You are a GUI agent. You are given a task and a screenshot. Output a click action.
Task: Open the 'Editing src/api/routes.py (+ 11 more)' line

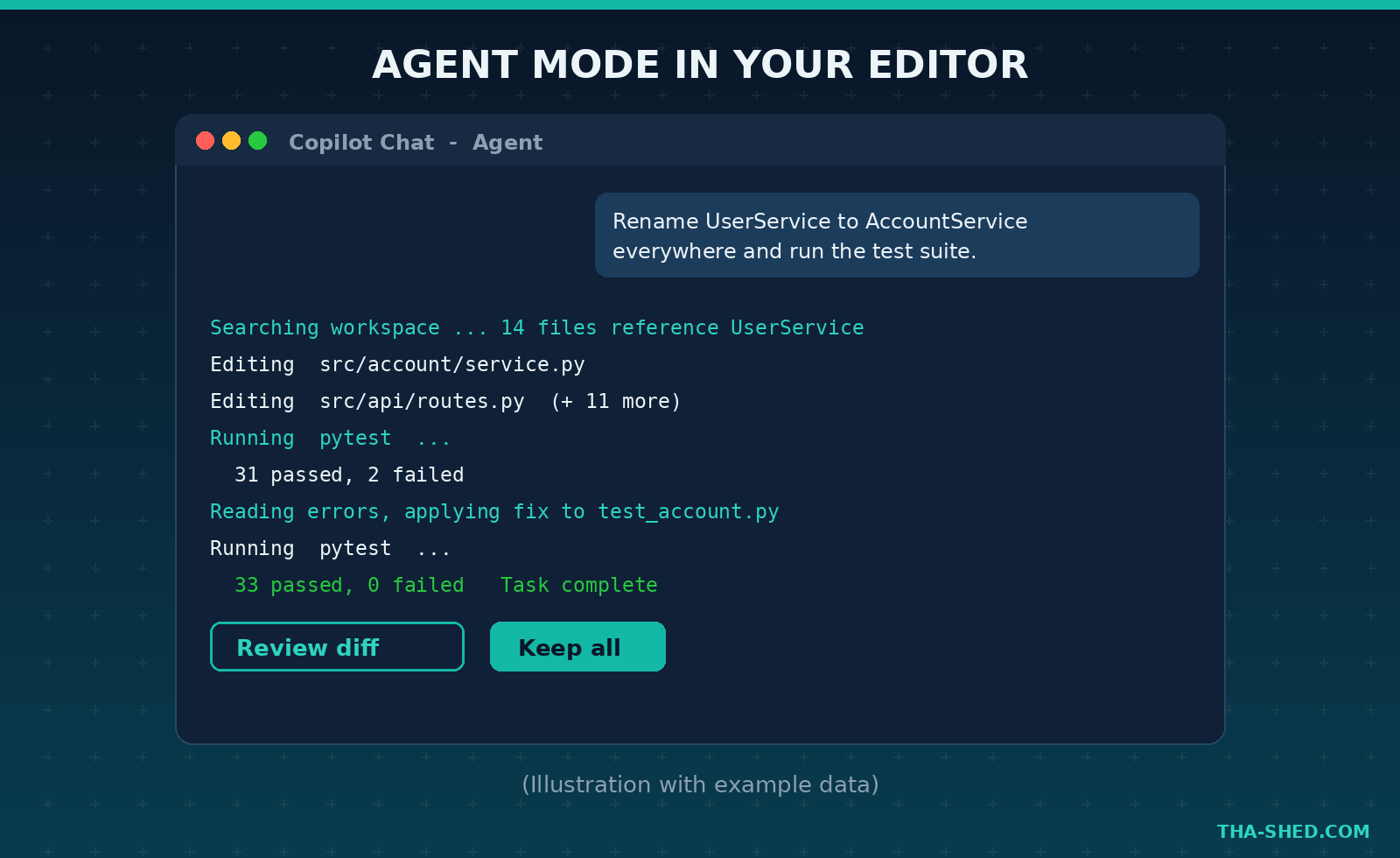(x=445, y=401)
